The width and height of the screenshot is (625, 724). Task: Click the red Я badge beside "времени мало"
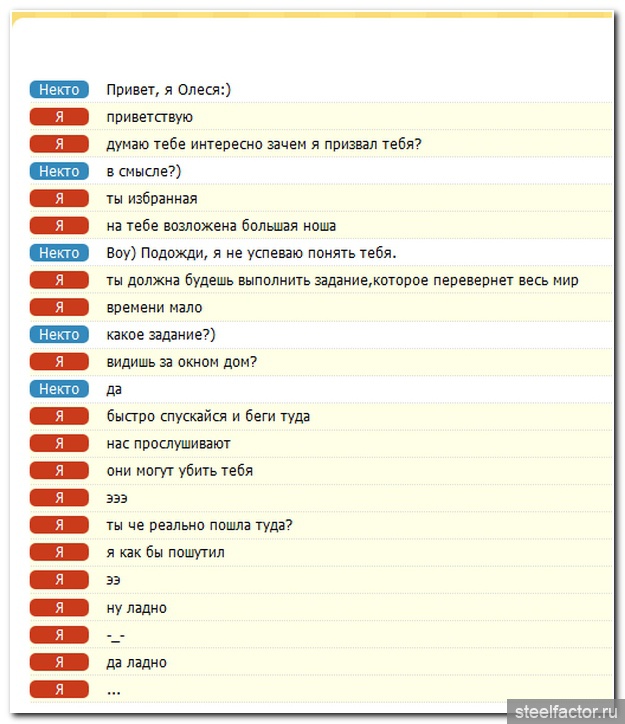pos(59,308)
